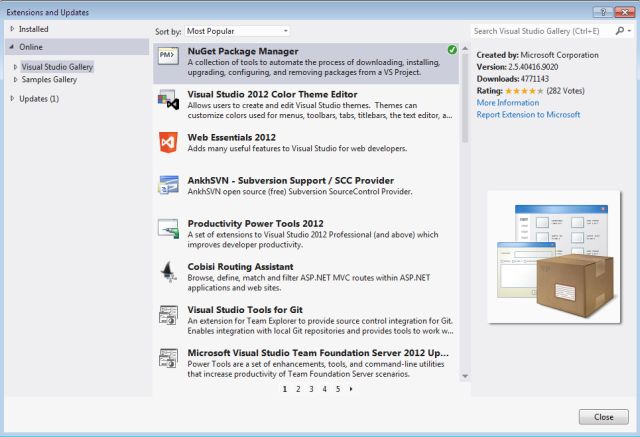Open the search options dropdown arrow
Viewport: 640px width, 437px height.
pyautogui.click(x=630, y=31)
